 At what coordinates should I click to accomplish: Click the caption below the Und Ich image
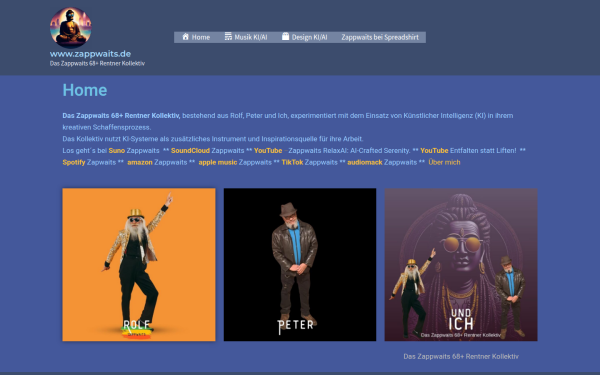(461, 357)
